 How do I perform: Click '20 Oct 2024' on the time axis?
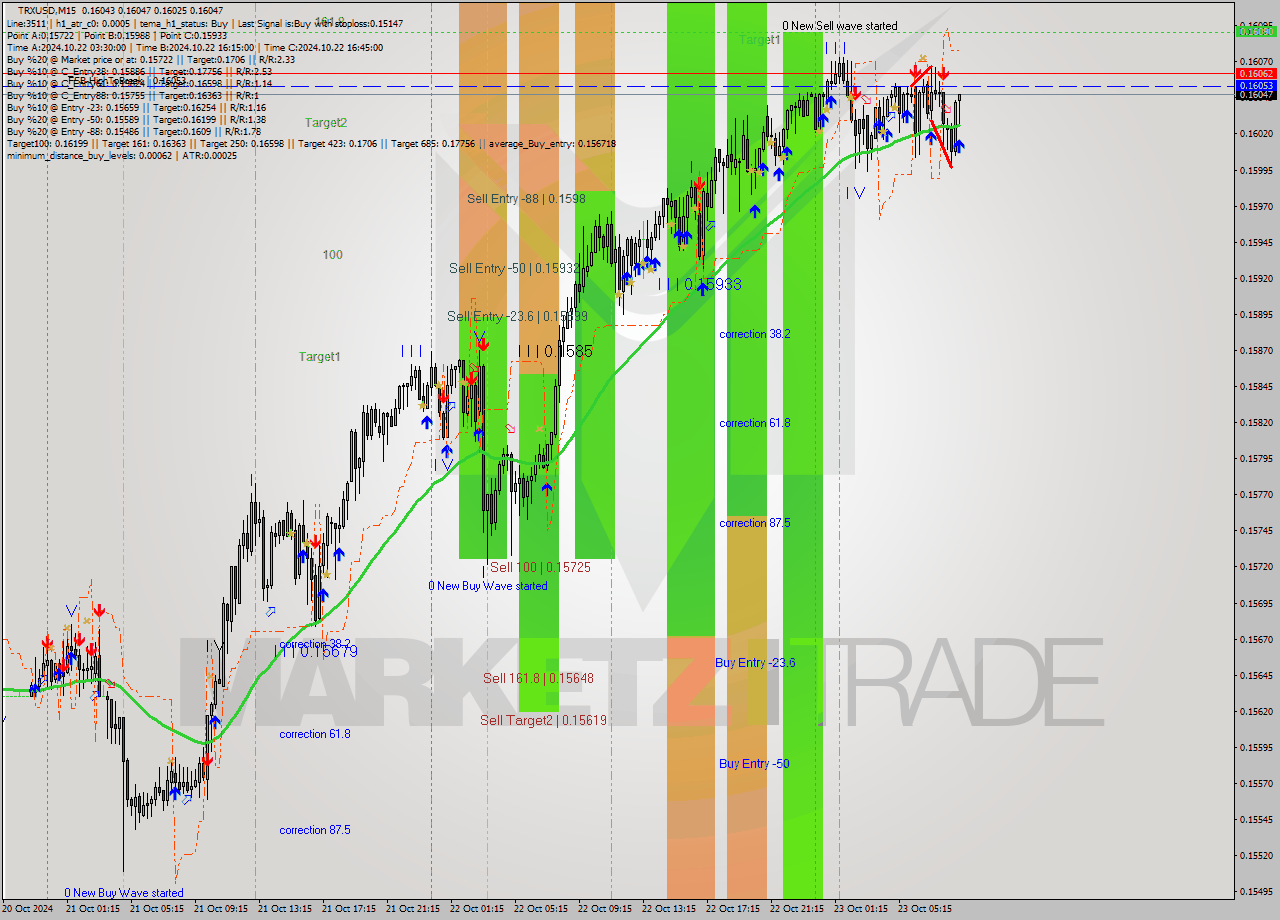click(x=27, y=909)
